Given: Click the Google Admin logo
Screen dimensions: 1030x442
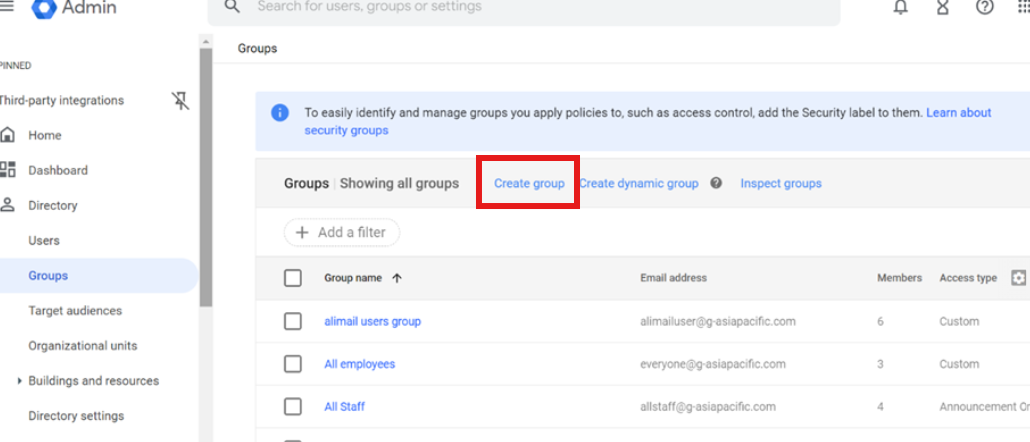Looking at the screenshot, I should pyautogui.click(x=43, y=9).
